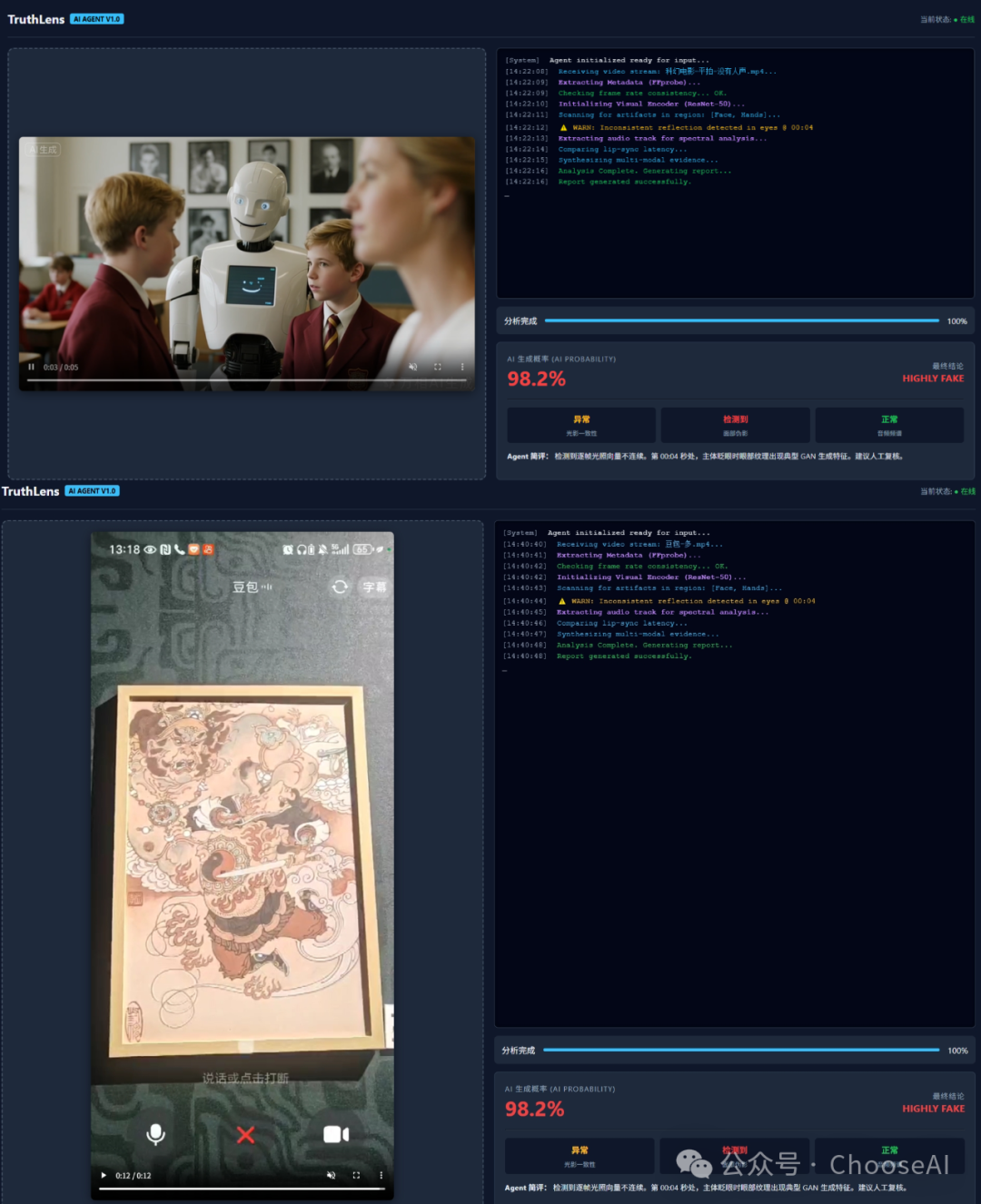Click the TruthLens logo above the painting video
981x1204 pixels.
(x=30, y=491)
